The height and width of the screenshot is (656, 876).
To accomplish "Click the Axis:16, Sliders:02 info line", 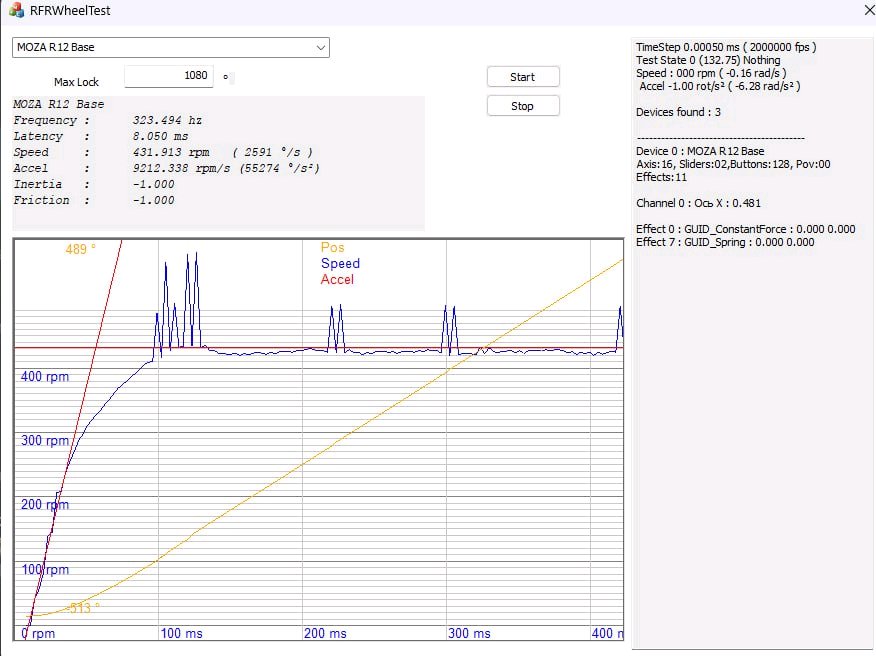I will pyautogui.click(x=733, y=164).
